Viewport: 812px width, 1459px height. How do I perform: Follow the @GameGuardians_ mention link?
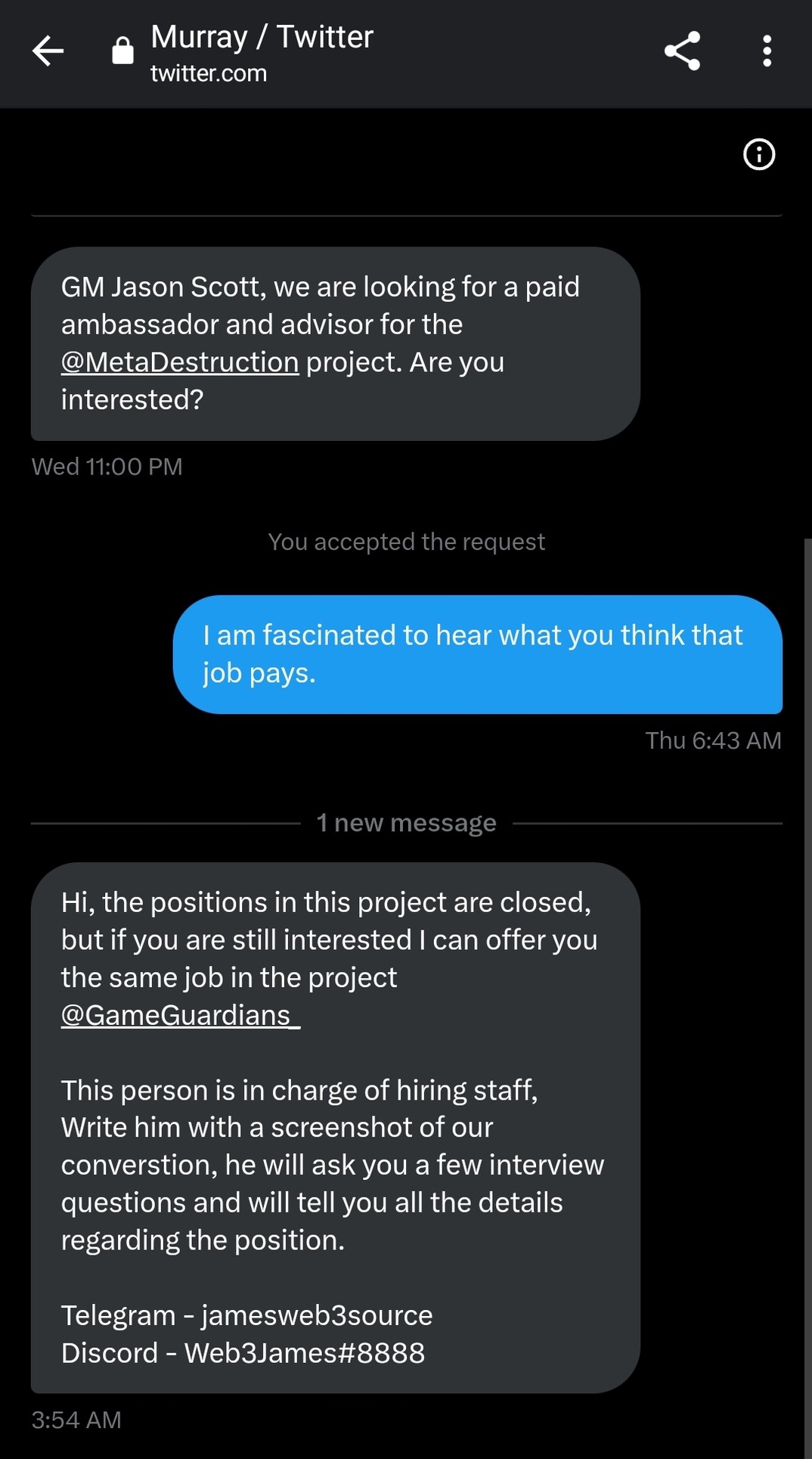click(x=180, y=1015)
